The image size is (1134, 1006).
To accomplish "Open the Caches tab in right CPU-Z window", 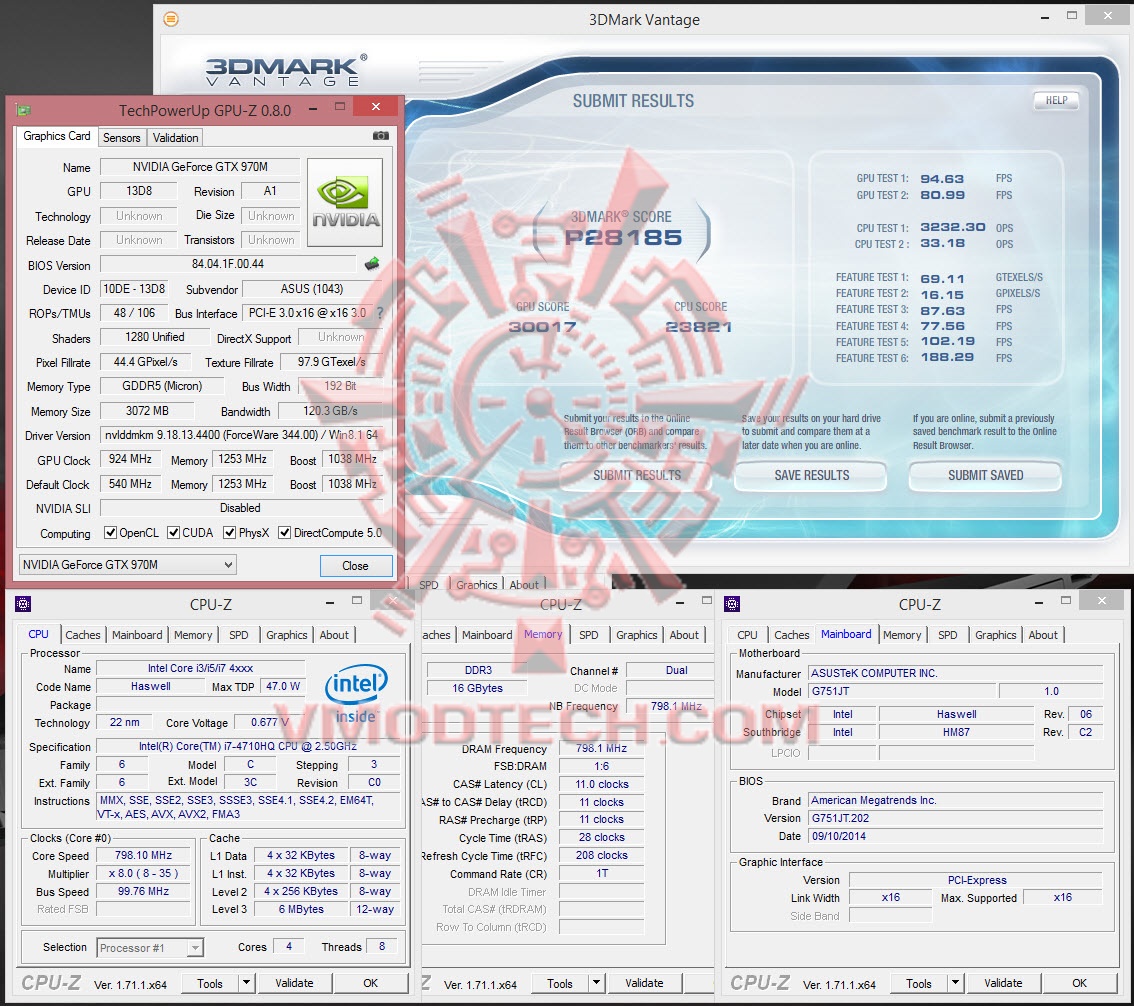I will coord(792,634).
